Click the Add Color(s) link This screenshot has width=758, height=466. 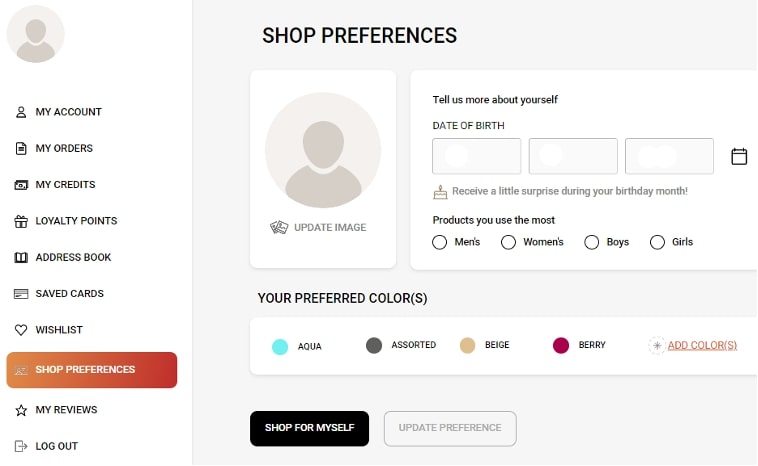[701, 345]
